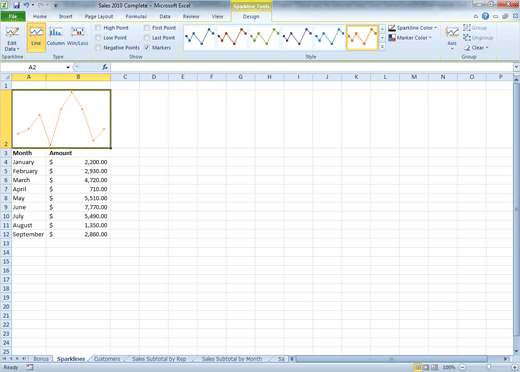Open the Review ribbon tab
520x372 pixels.
tap(191, 16)
